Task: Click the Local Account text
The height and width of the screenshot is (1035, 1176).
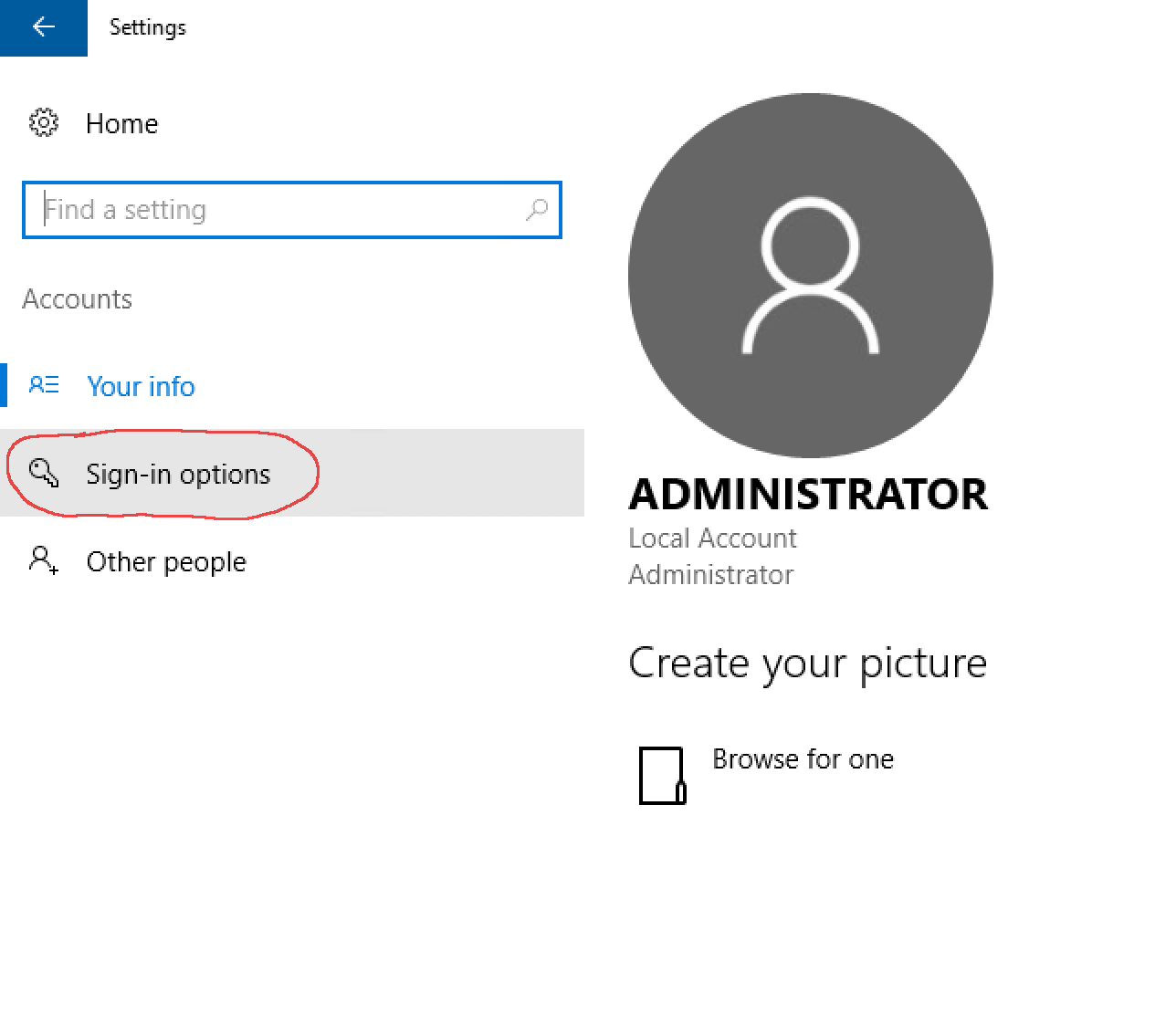Action: [x=712, y=538]
